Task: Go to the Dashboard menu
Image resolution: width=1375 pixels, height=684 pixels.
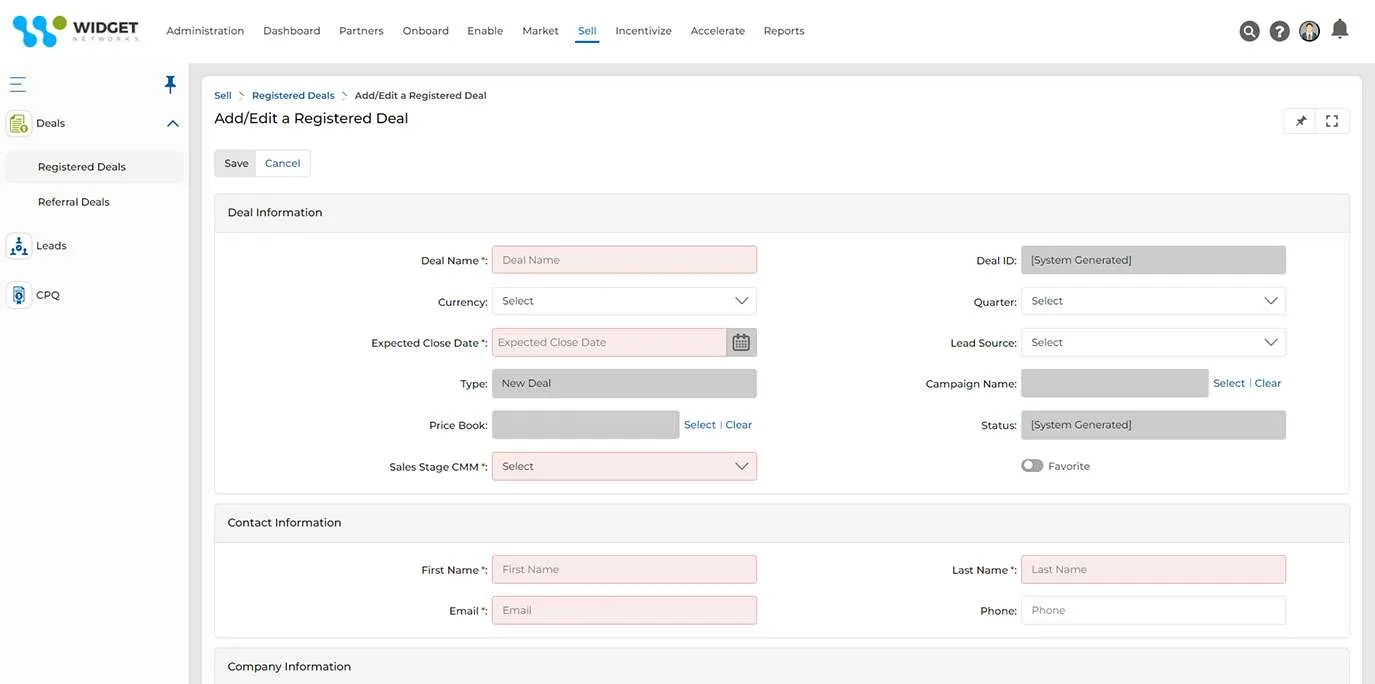Action: (292, 31)
